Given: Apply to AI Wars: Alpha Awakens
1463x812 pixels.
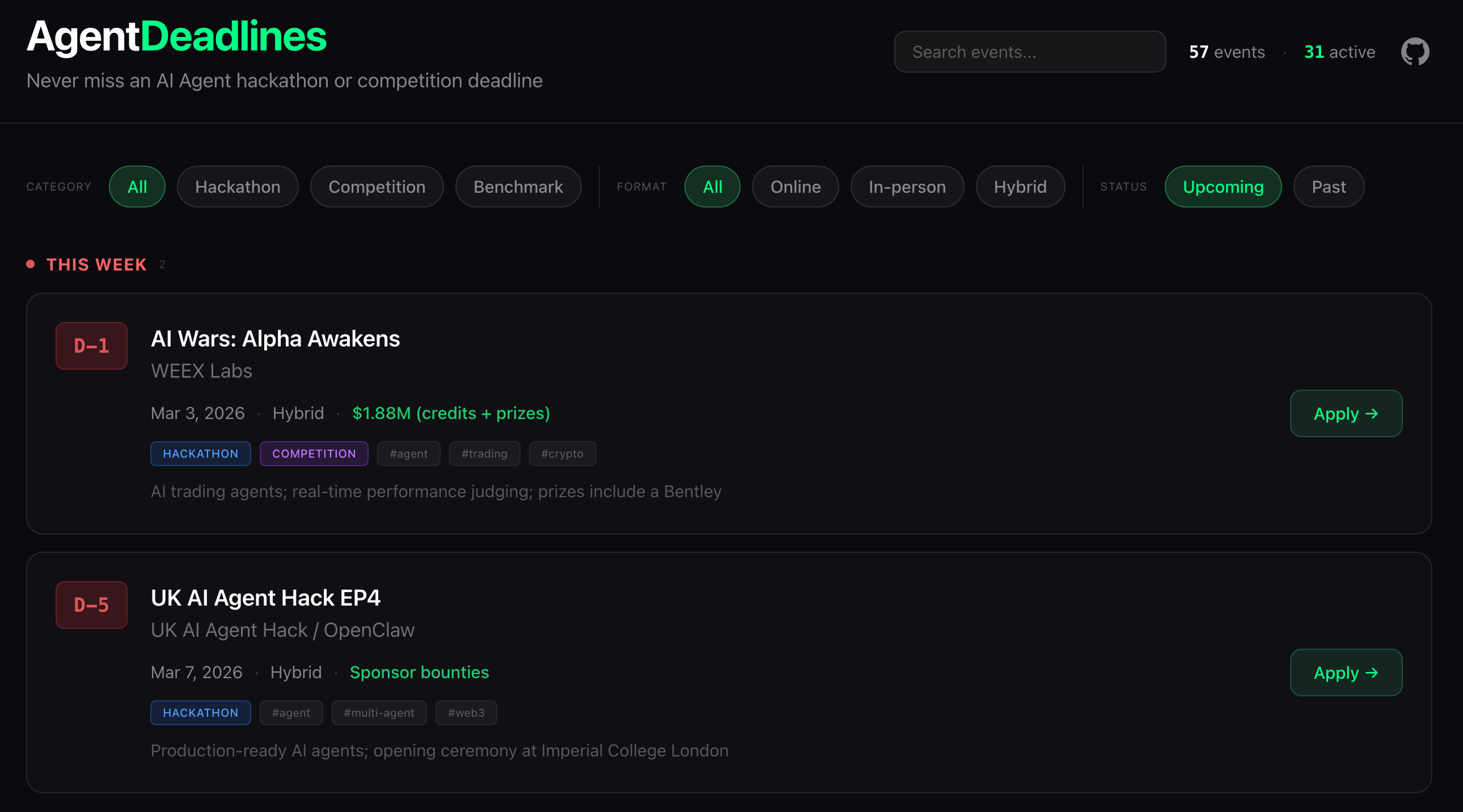Looking at the screenshot, I should (1346, 413).
